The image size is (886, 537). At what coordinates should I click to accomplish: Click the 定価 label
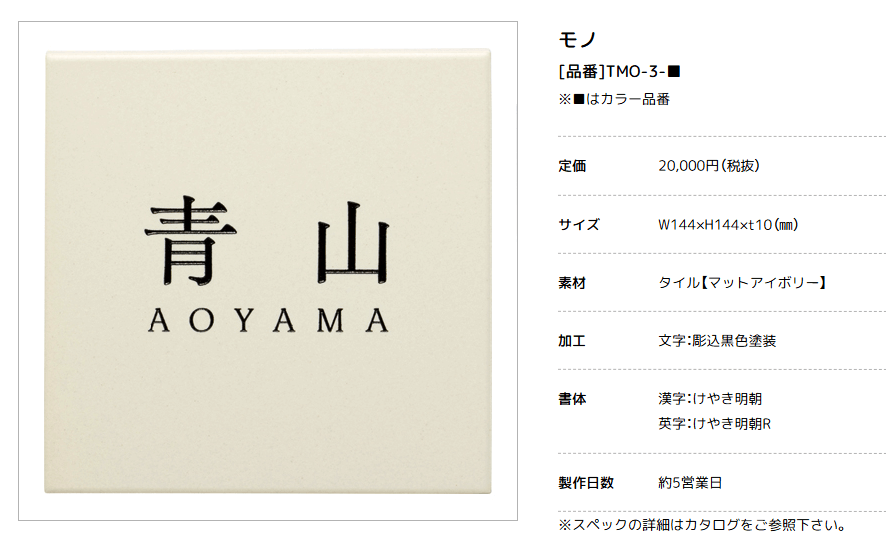(572, 166)
